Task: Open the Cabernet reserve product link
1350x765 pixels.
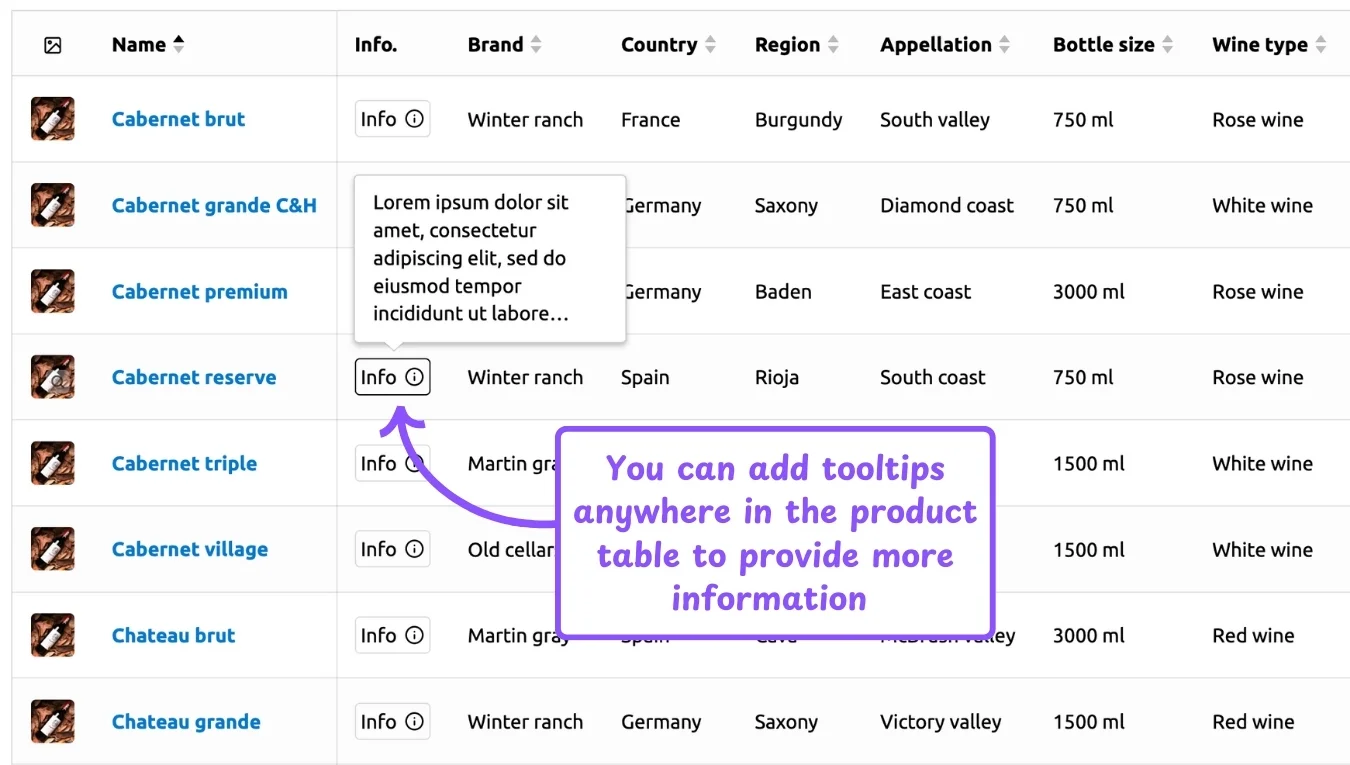Action: (x=194, y=377)
